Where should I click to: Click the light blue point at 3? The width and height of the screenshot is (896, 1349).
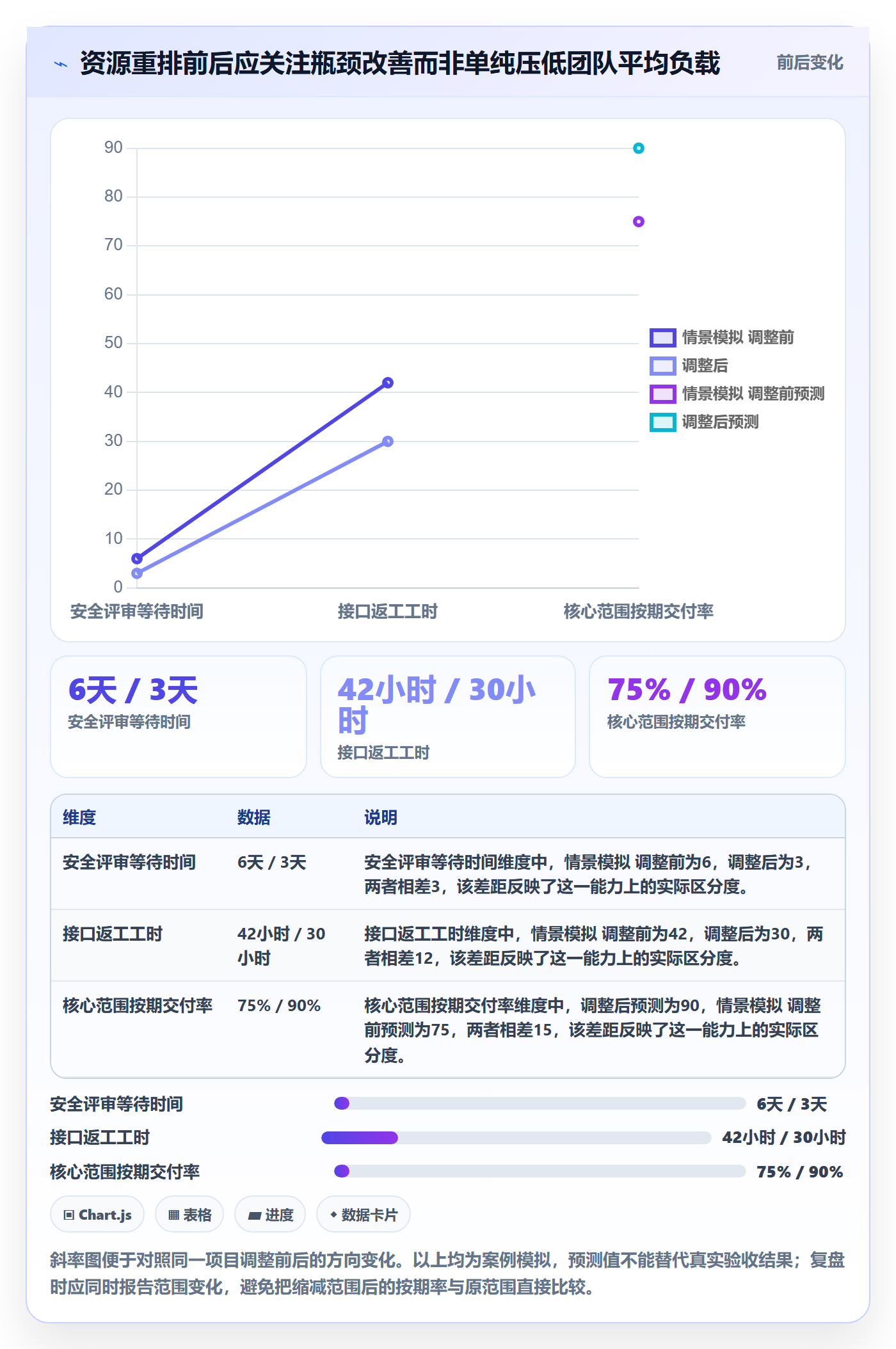point(137,573)
